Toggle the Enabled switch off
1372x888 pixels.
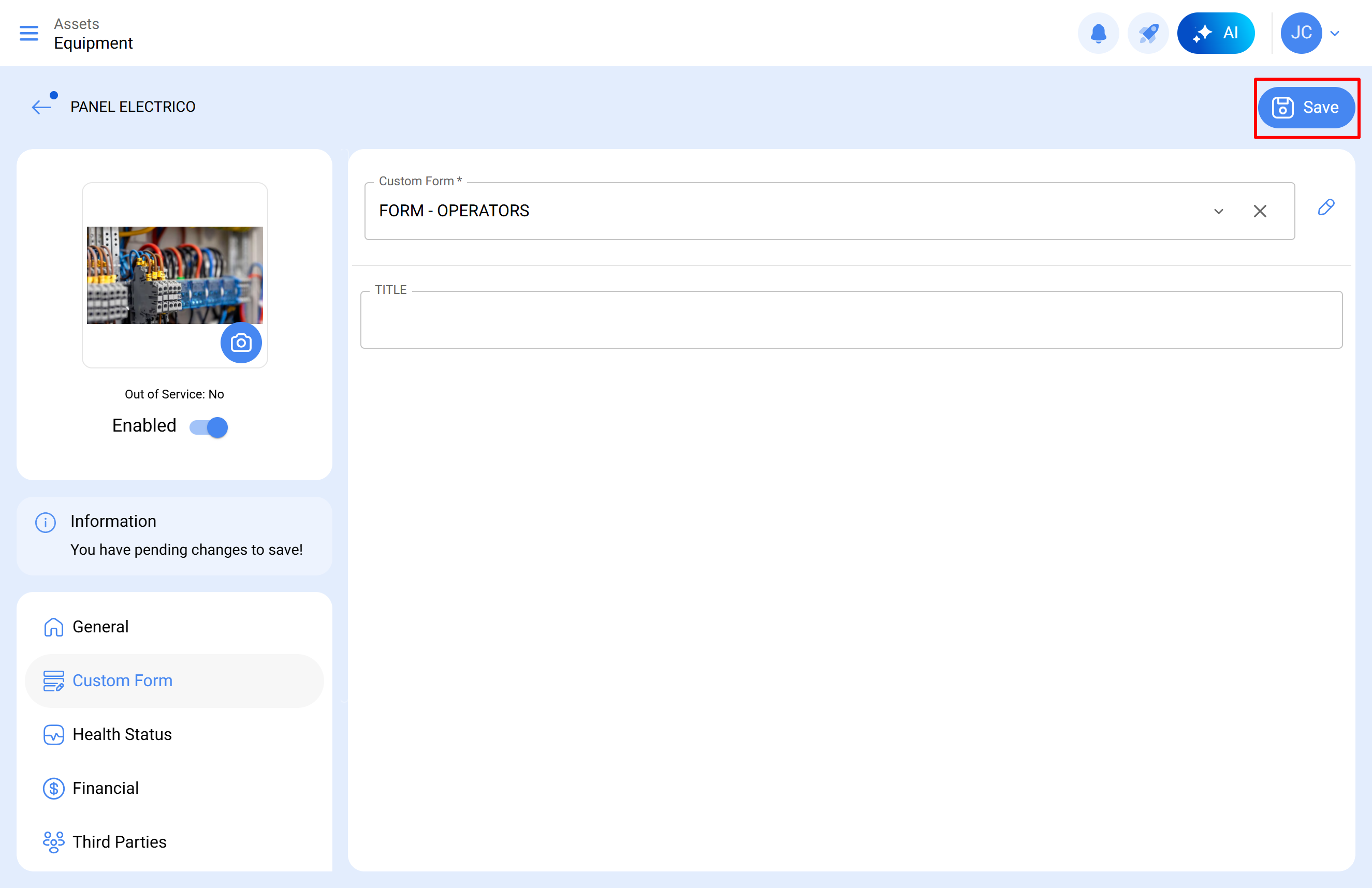[x=209, y=427]
